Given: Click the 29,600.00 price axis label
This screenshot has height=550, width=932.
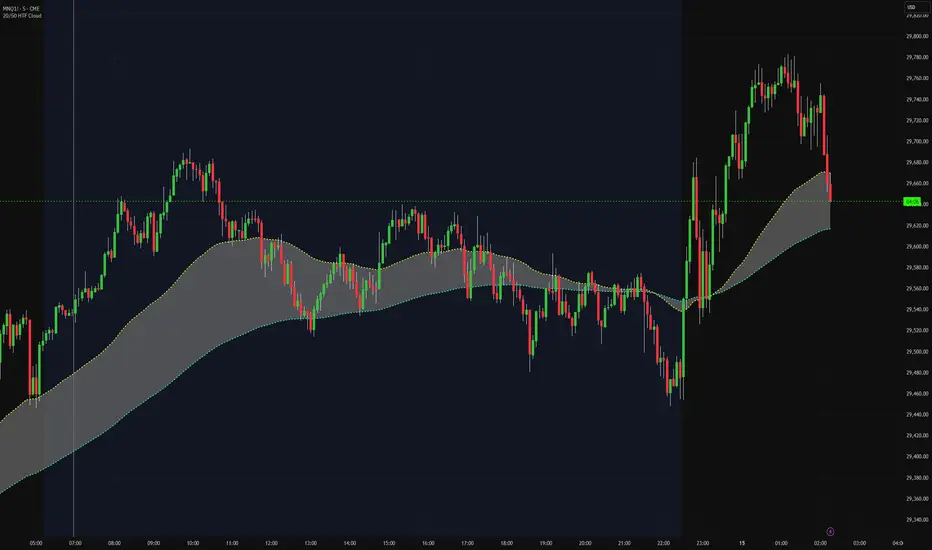Looking at the screenshot, I should pyautogui.click(x=917, y=246).
